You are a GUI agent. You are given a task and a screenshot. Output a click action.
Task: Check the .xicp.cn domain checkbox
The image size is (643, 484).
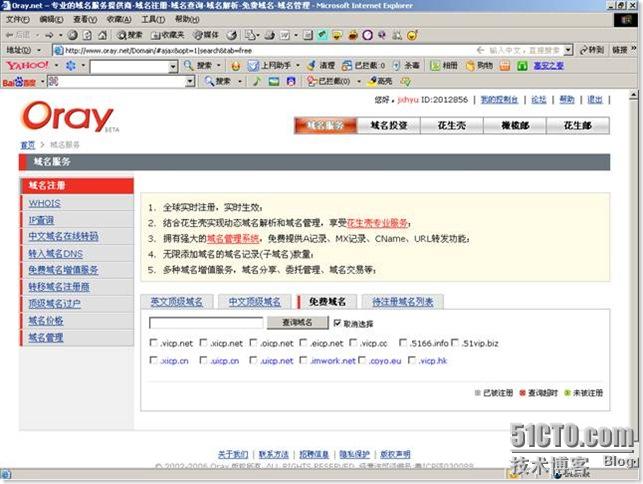153,360
